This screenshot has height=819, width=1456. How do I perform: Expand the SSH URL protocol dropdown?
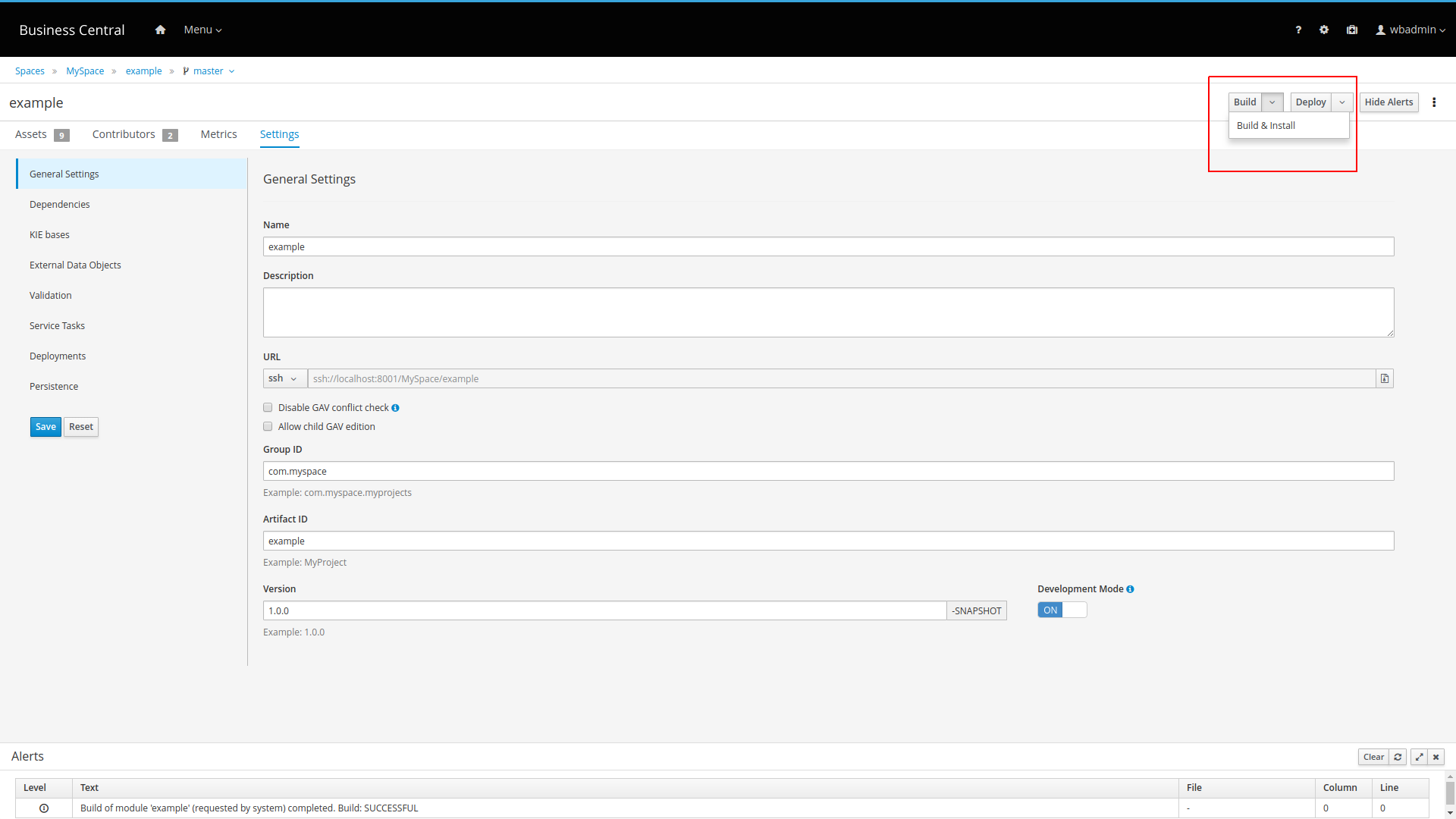(282, 378)
